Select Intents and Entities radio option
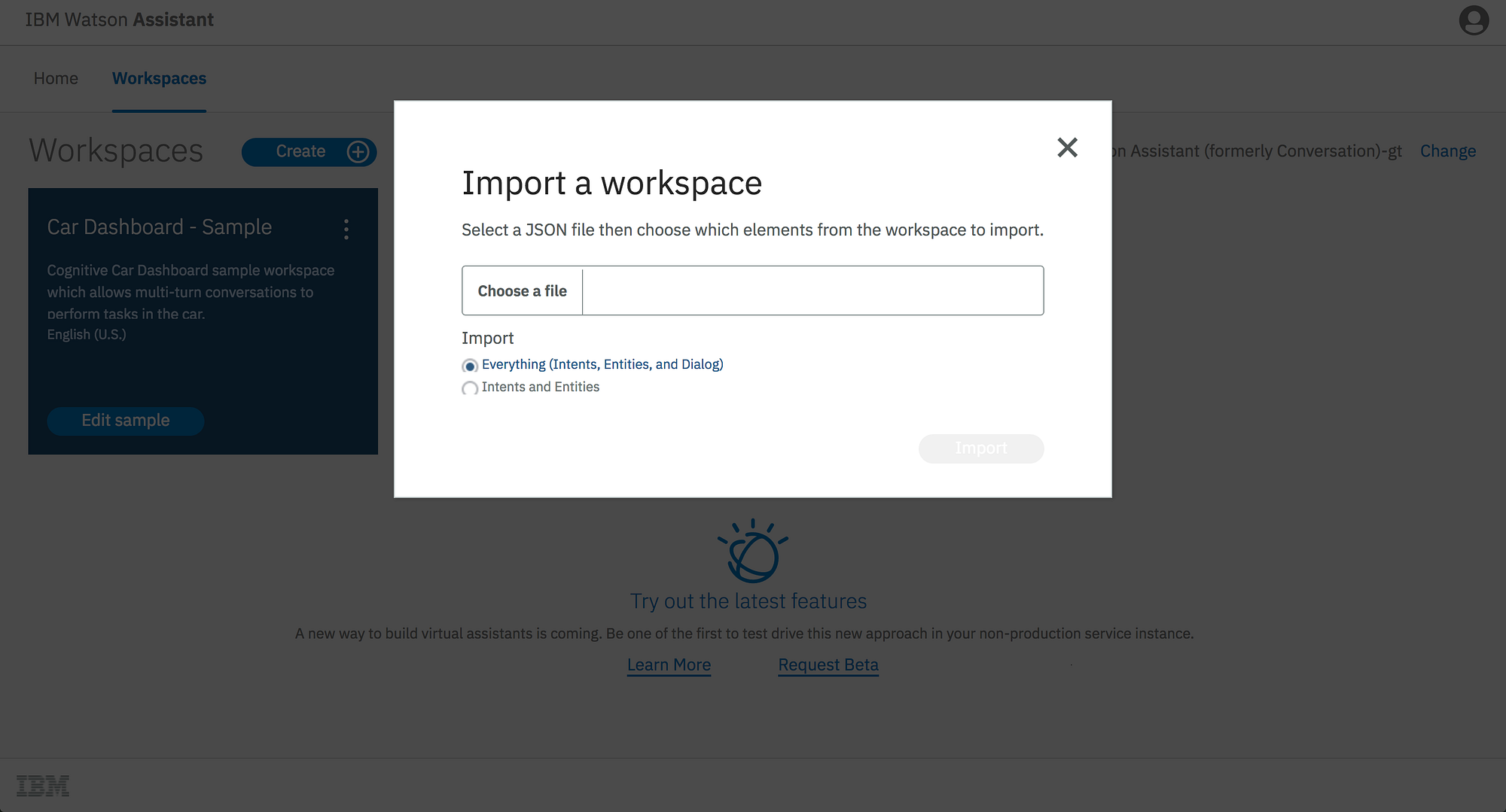This screenshot has height=812, width=1506. click(x=470, y=388)
